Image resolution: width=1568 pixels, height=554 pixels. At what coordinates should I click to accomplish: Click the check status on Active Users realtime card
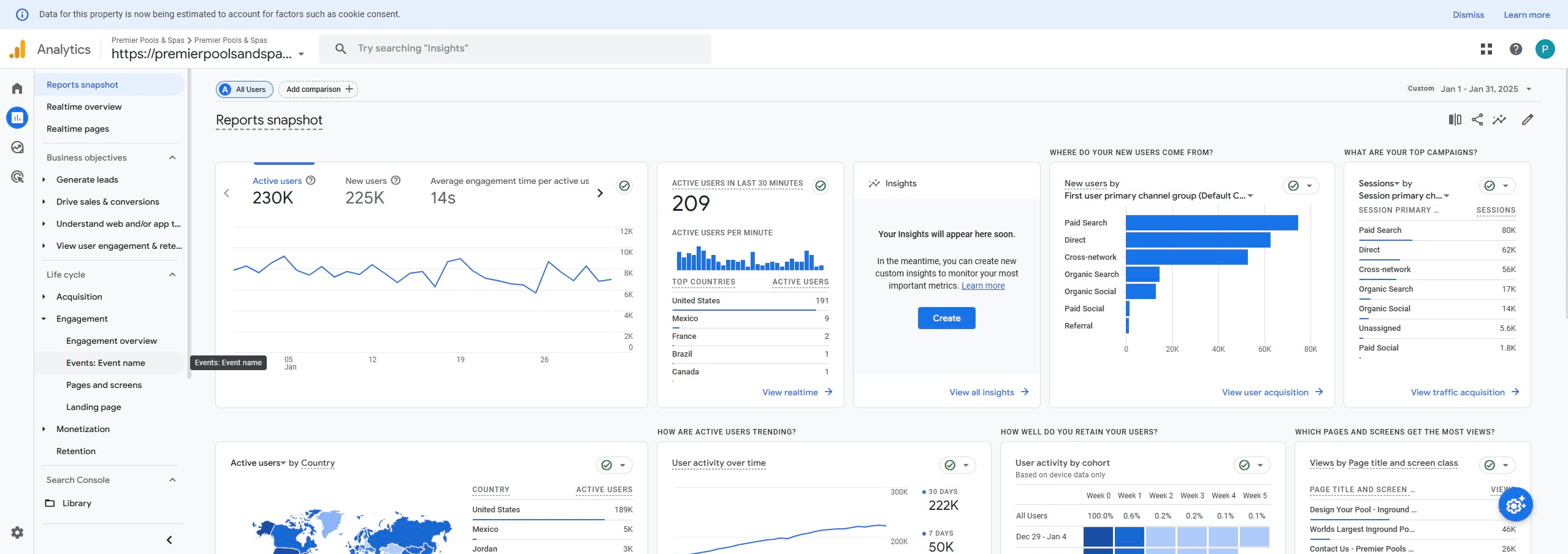pos(820,186)
